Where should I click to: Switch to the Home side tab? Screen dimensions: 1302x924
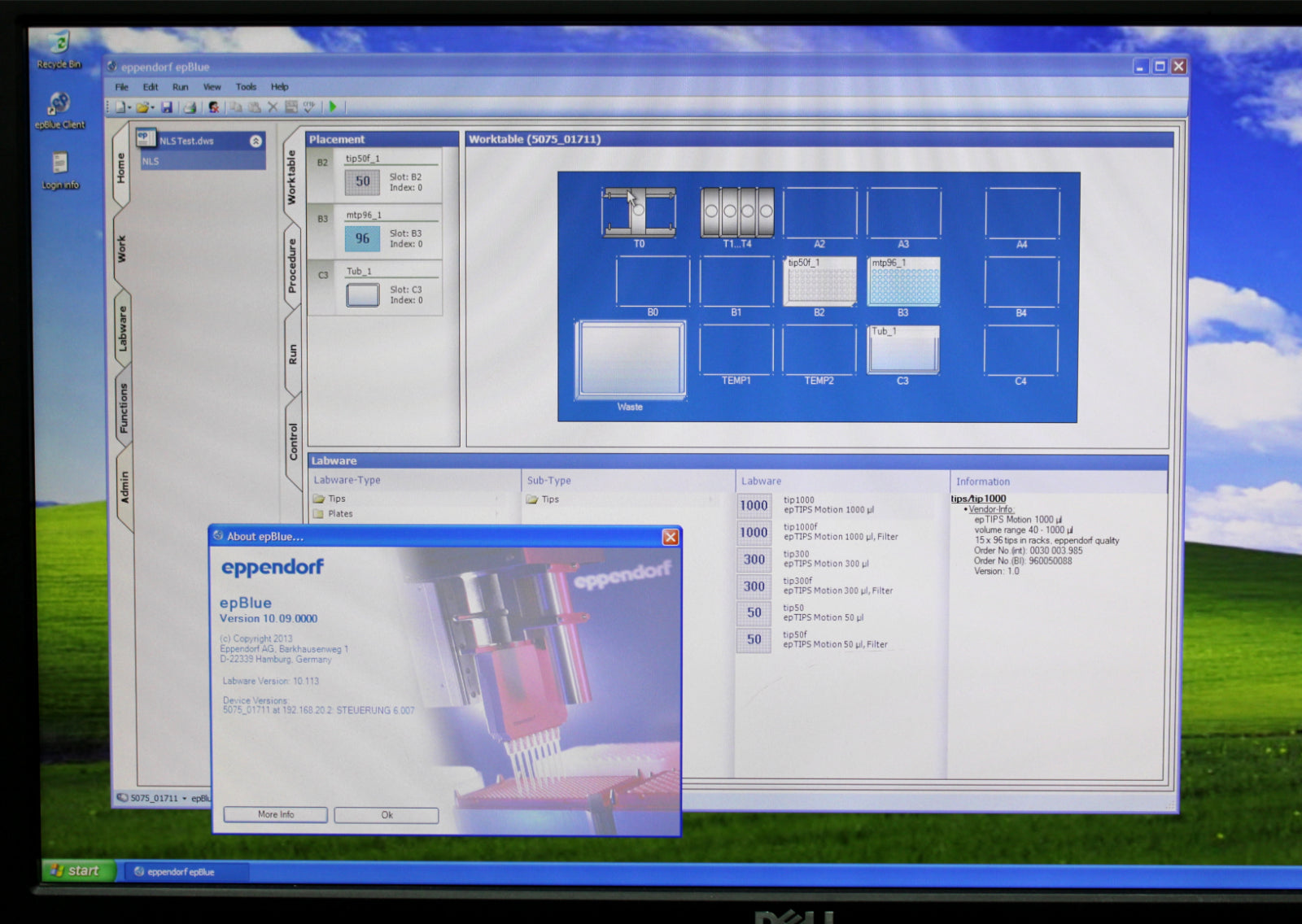click(x=121, y=168)
